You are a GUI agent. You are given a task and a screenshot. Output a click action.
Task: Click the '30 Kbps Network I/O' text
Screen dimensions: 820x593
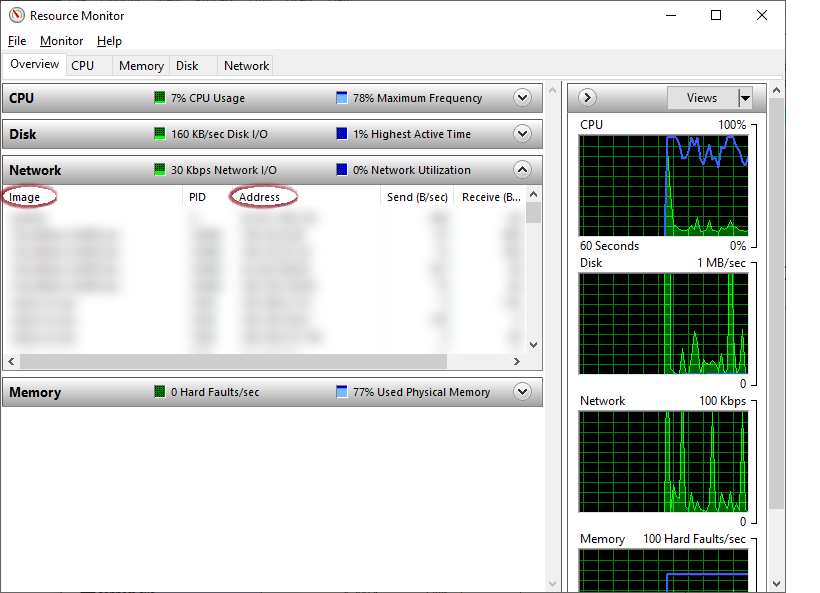pyautogui.click(x=224, y=170)
